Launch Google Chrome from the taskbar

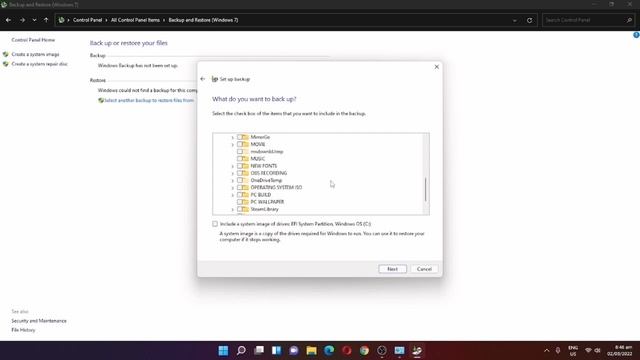coord(364,351)
